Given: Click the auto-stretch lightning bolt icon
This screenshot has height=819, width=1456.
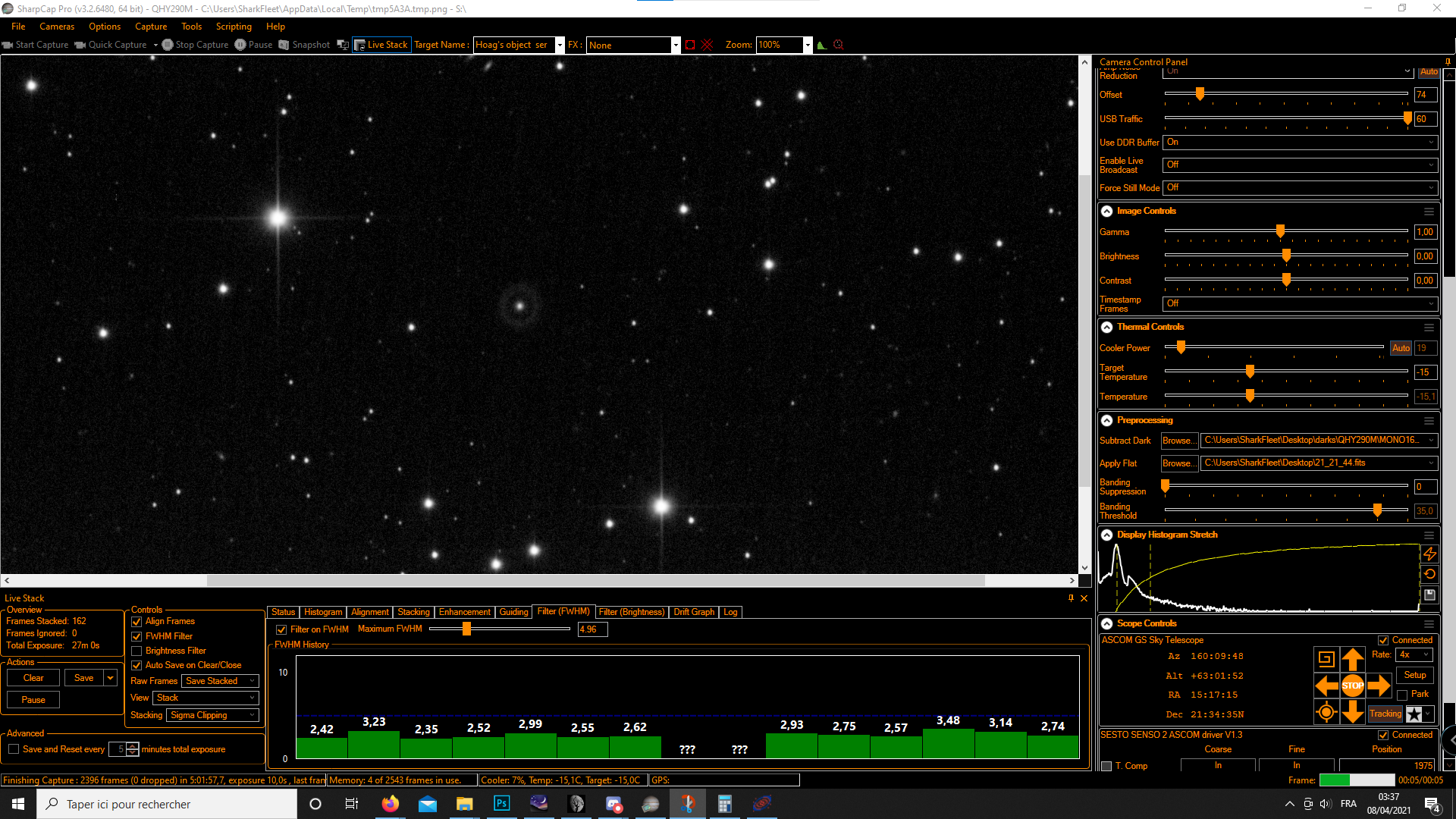Looking at the screenshot, I should coord(1429,554).
